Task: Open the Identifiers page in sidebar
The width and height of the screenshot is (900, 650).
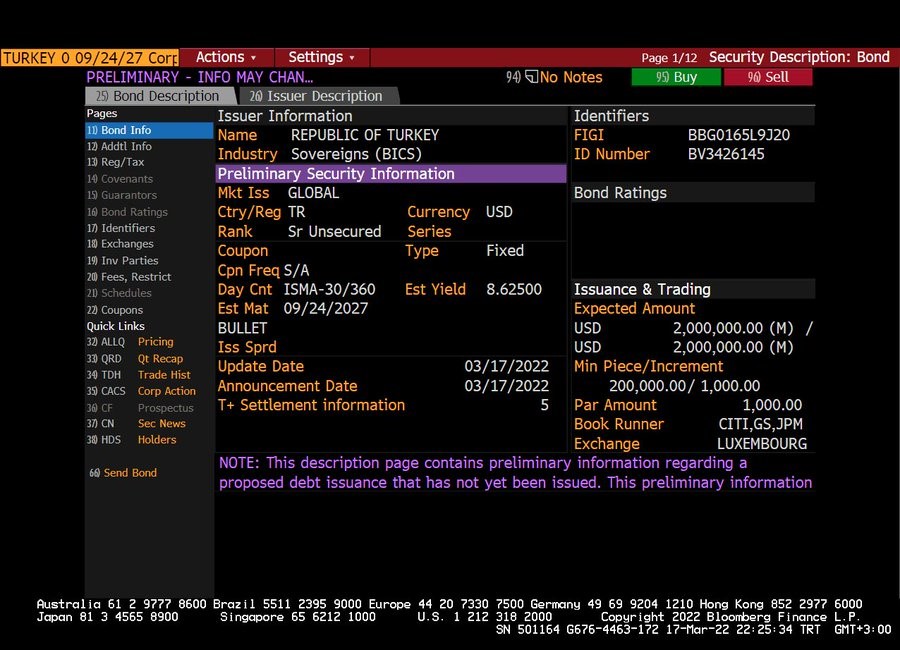Action: coord(121,228)
